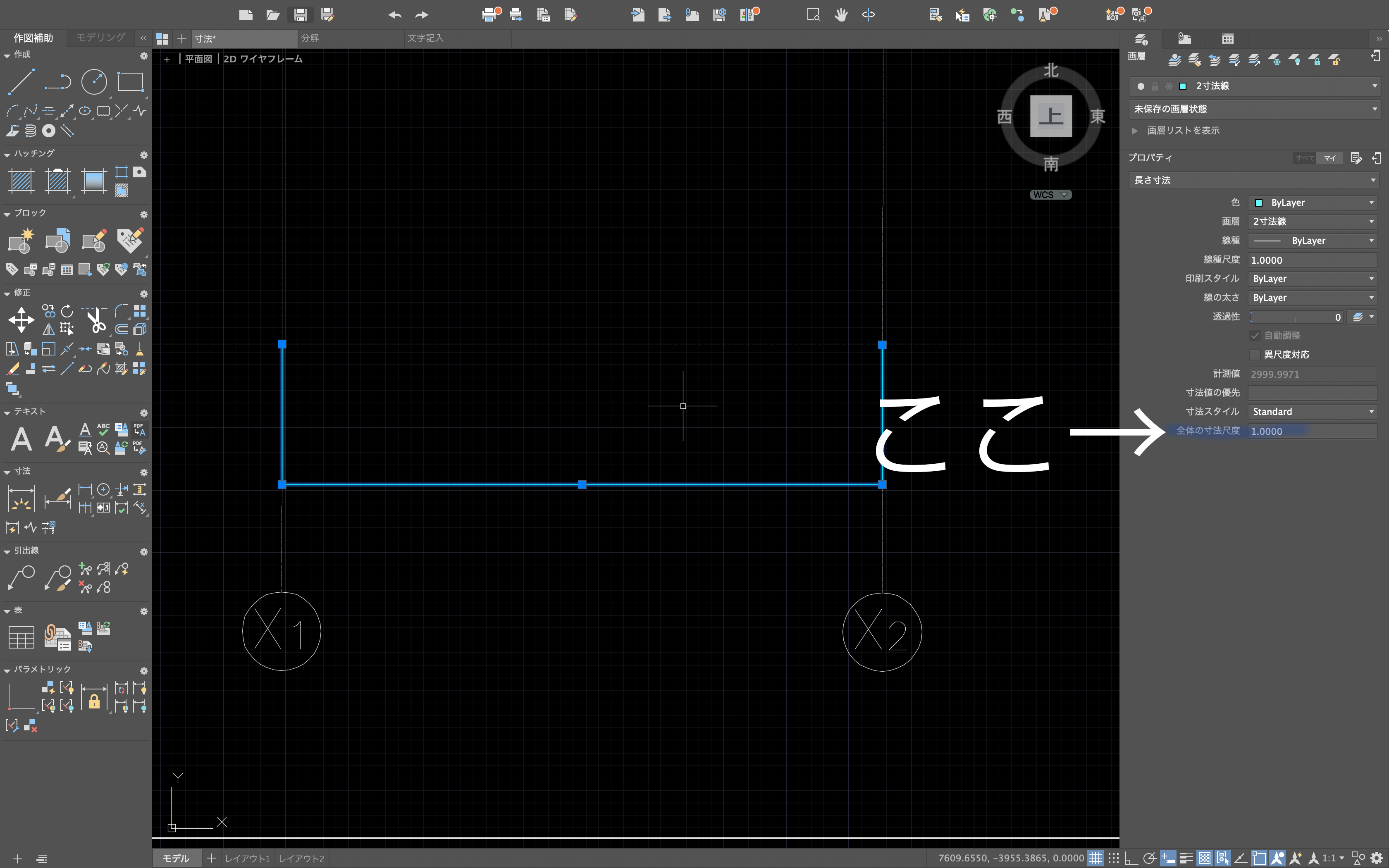Switch to the 分解 drawing tab
Image resolution: width=1389 pixels, height=868 pixels.
(x=351, y=38)
